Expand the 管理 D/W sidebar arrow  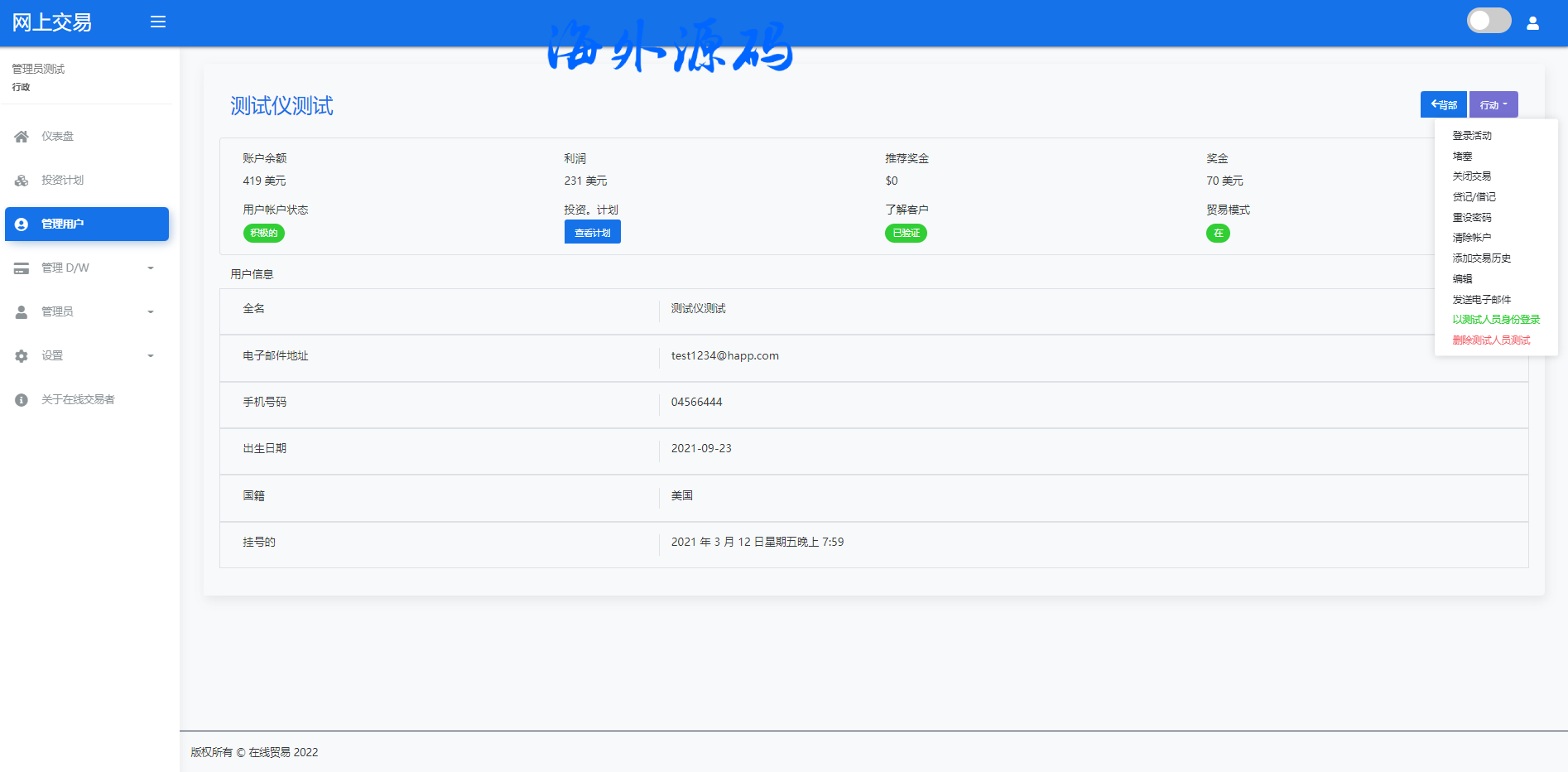click(151, 268)
